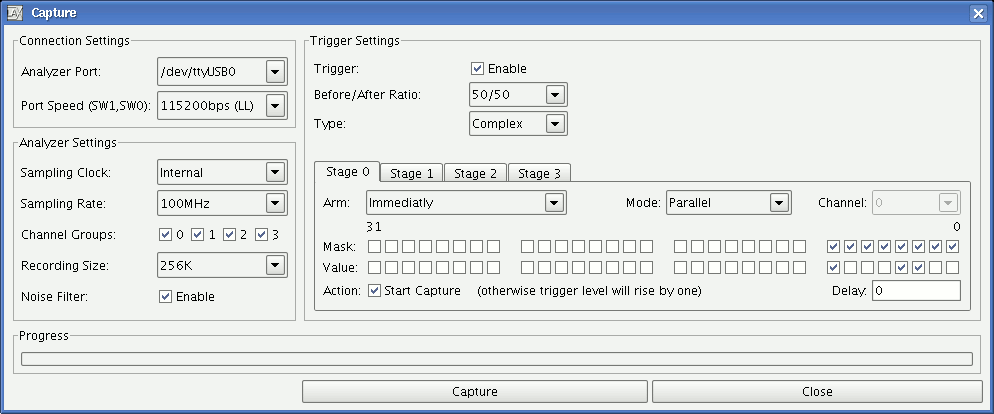Viewport: 994px width, 414px height.
Task: Click the Delay input field
Action: (915, 291)
